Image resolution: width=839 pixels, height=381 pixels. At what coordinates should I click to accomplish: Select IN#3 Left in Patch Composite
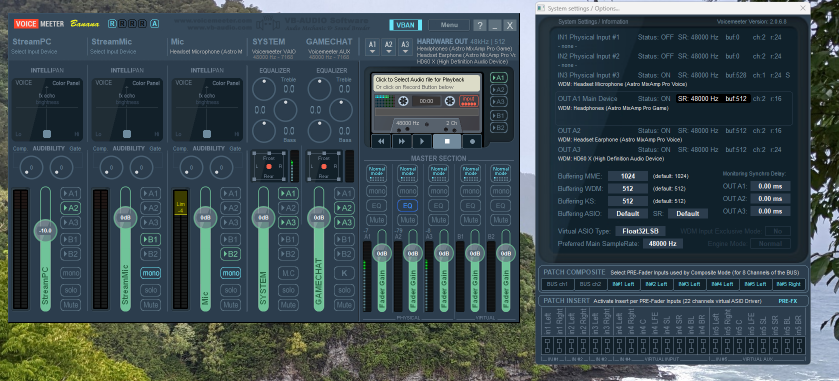(x=690, y=284)
